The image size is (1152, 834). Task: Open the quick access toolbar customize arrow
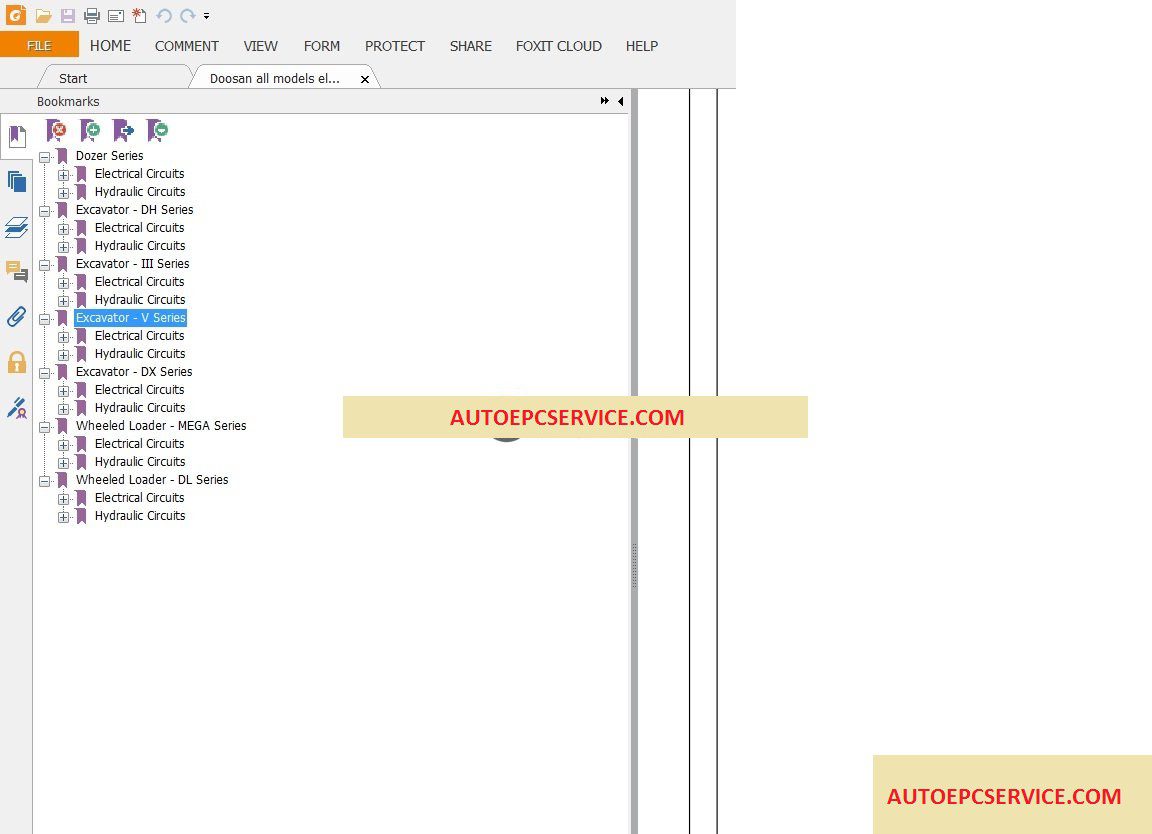click(x=206, y=15)
